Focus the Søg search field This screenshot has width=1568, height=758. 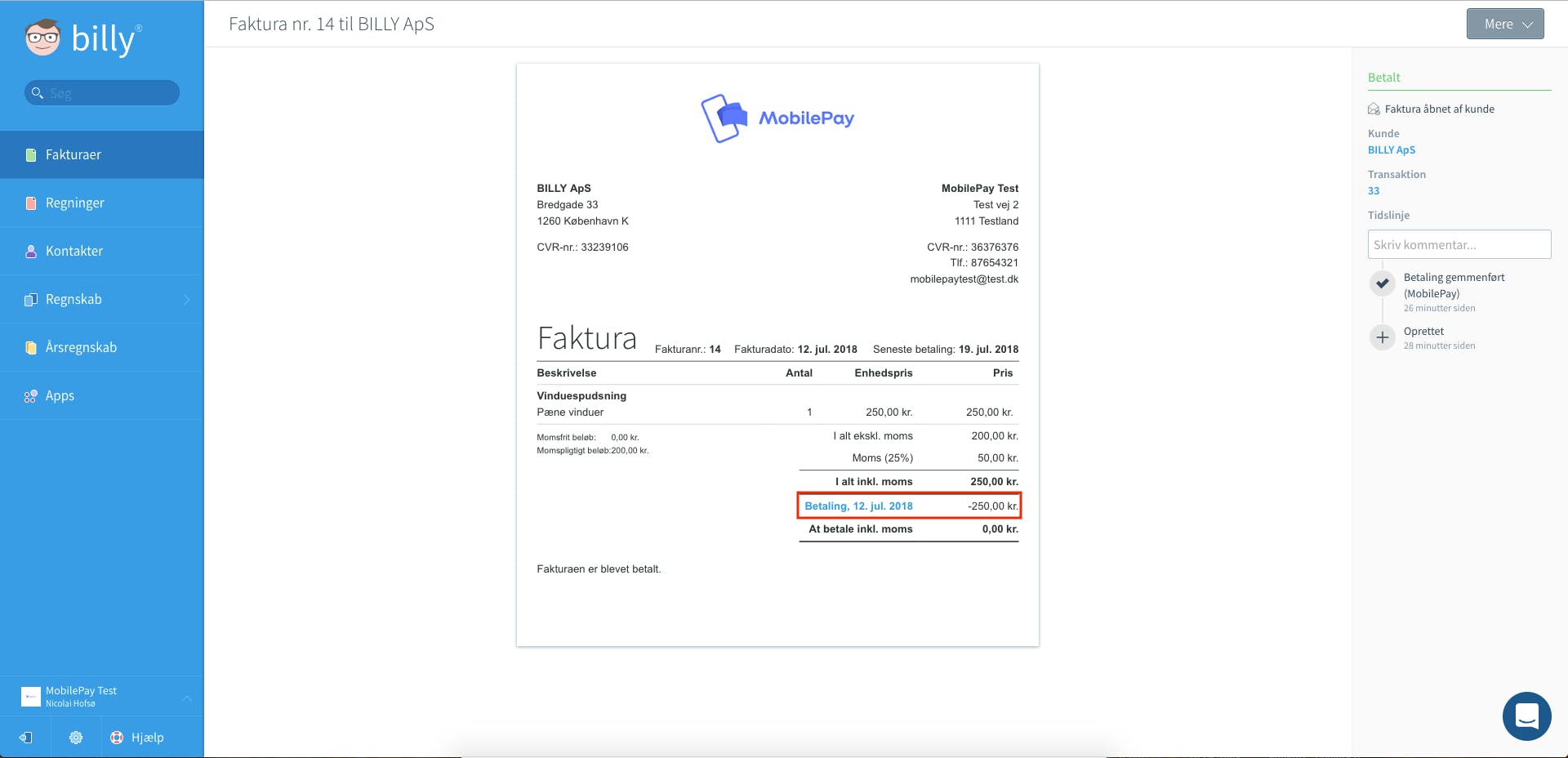102,92
